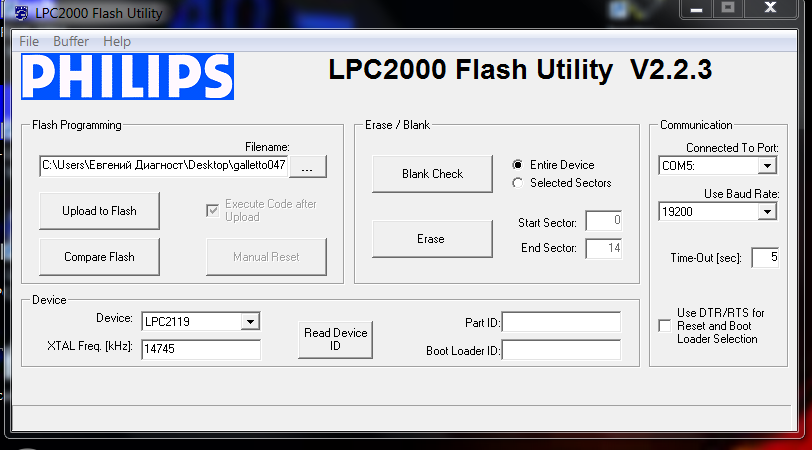This screenshot has width=812, height=450.
Task: Close the LPC2000 Flash Utility window
Action: click(770, 9)
